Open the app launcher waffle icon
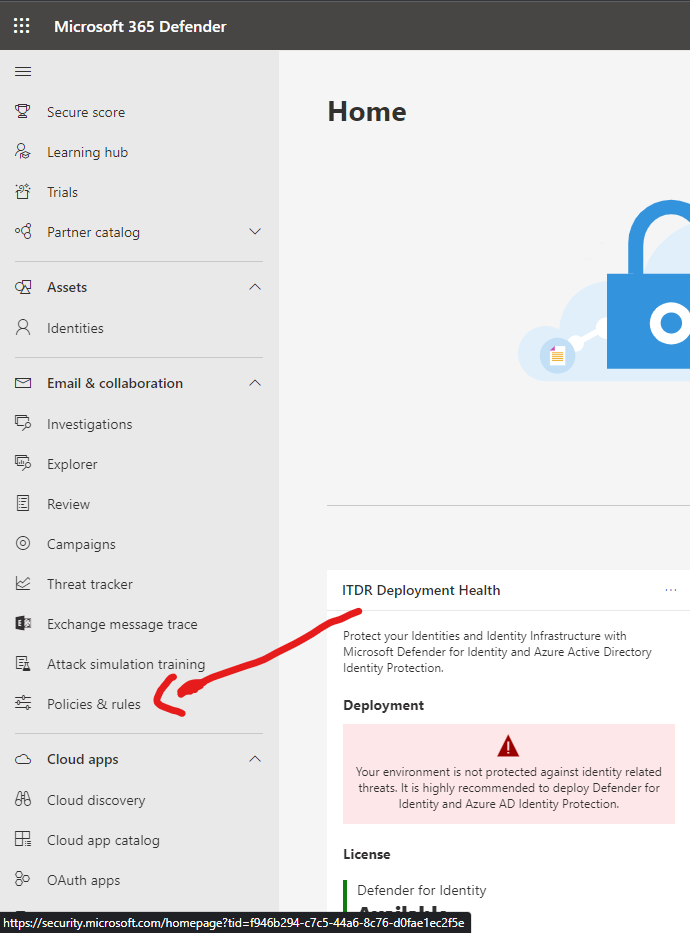Image resolution: width=690 pixels, height=933 pixels. (21, 26)
